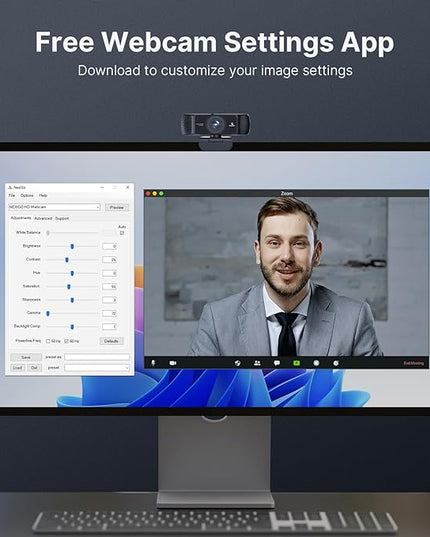Open the preset selection dropdown
Screen dimensions: 430x537
pos(97,367)
